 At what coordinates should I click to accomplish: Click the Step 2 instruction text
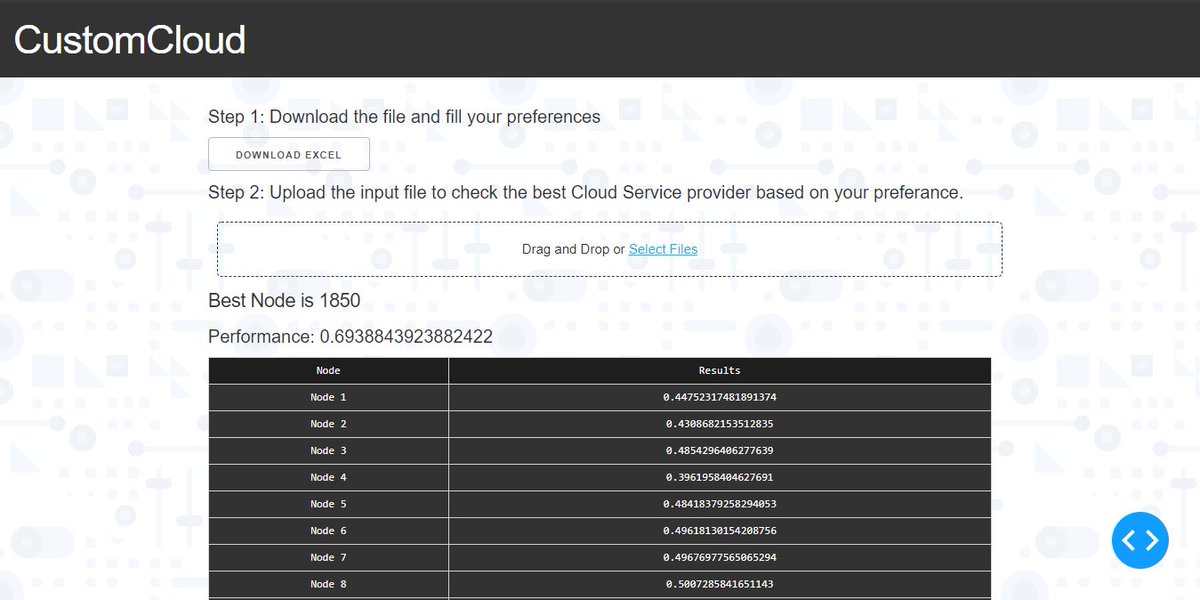click(x=586, y=193)
